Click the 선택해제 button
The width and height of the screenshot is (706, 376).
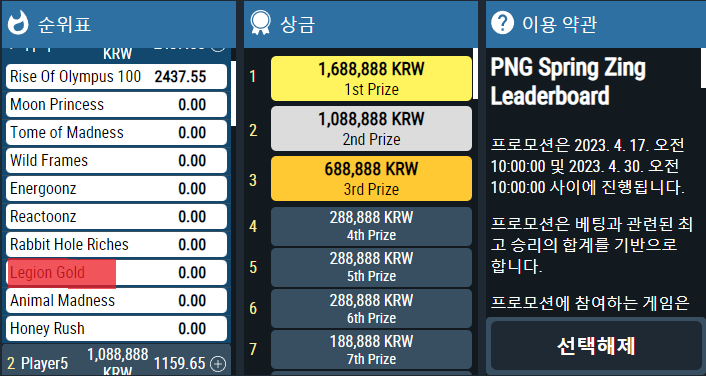596,346
